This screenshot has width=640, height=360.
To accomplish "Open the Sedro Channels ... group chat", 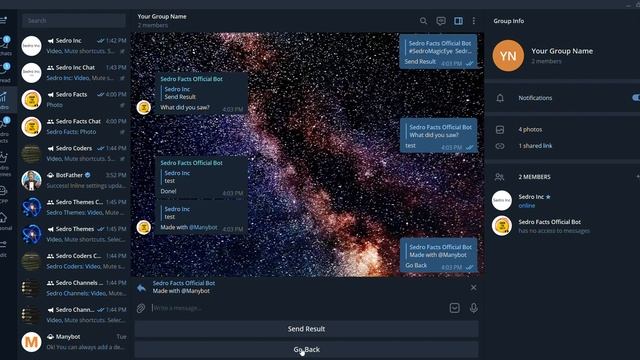I will [x=74, y=288].
